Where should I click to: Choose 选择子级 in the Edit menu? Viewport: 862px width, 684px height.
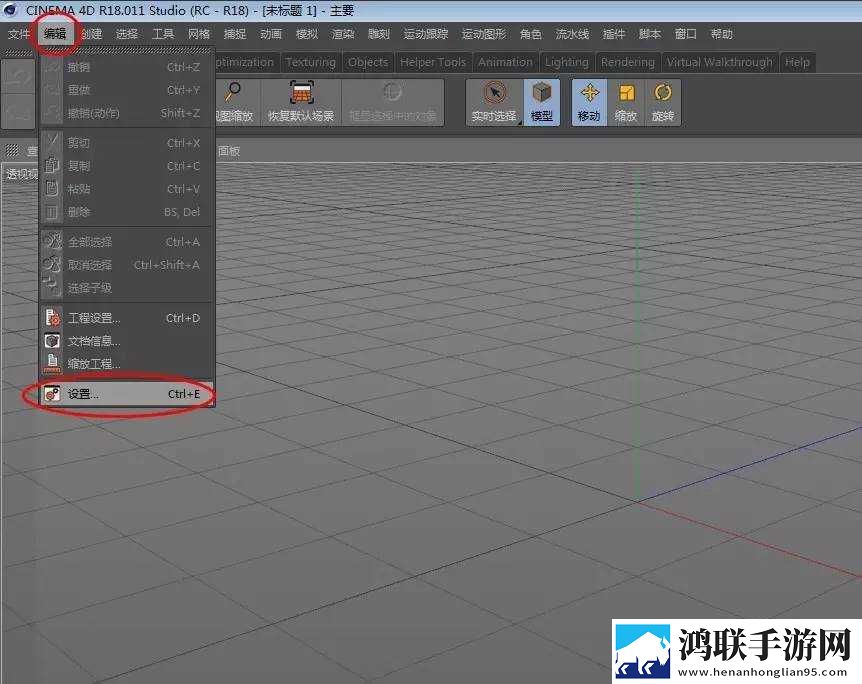tap(126, 288)
